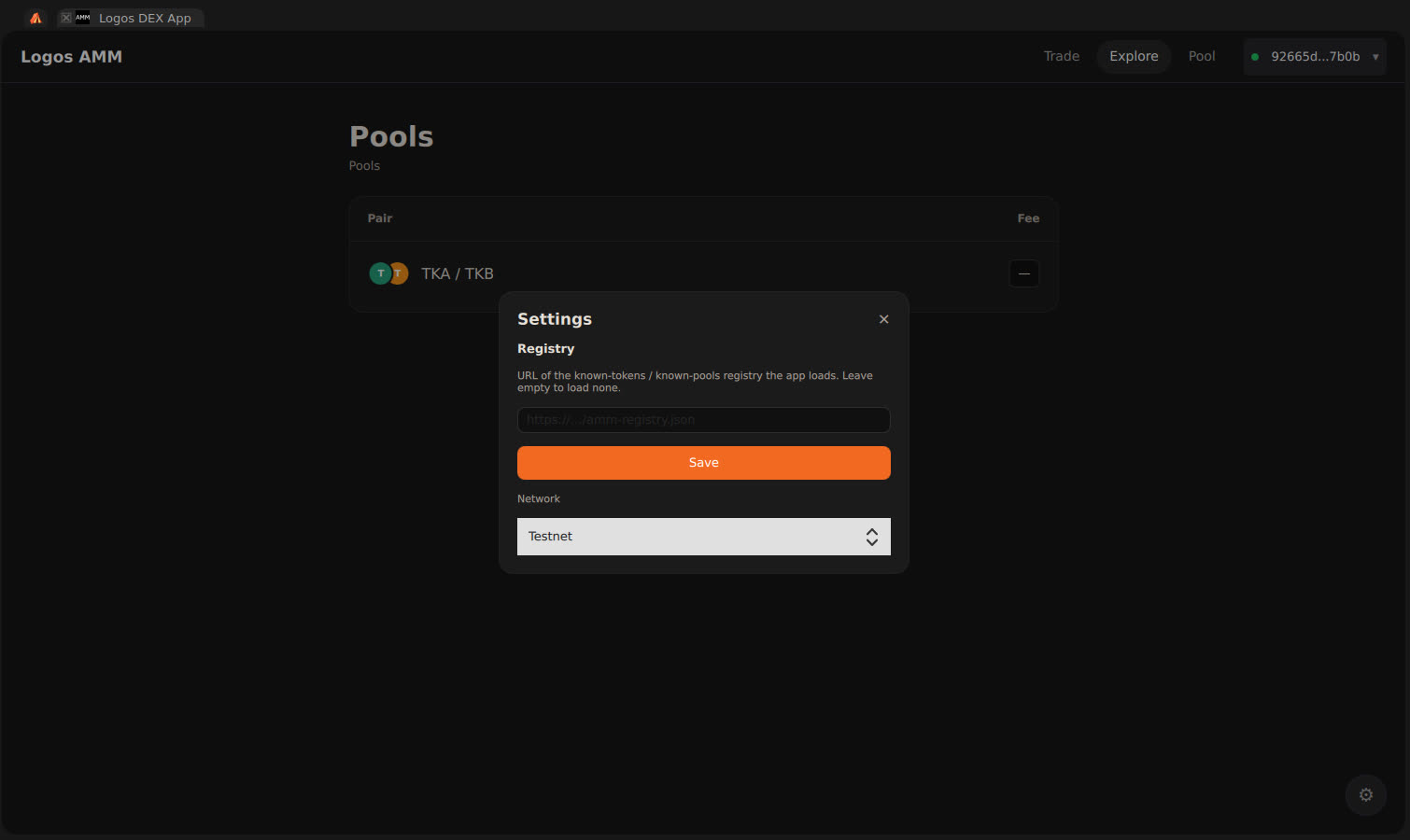Focus the registry URL input field

pos(704,420)
